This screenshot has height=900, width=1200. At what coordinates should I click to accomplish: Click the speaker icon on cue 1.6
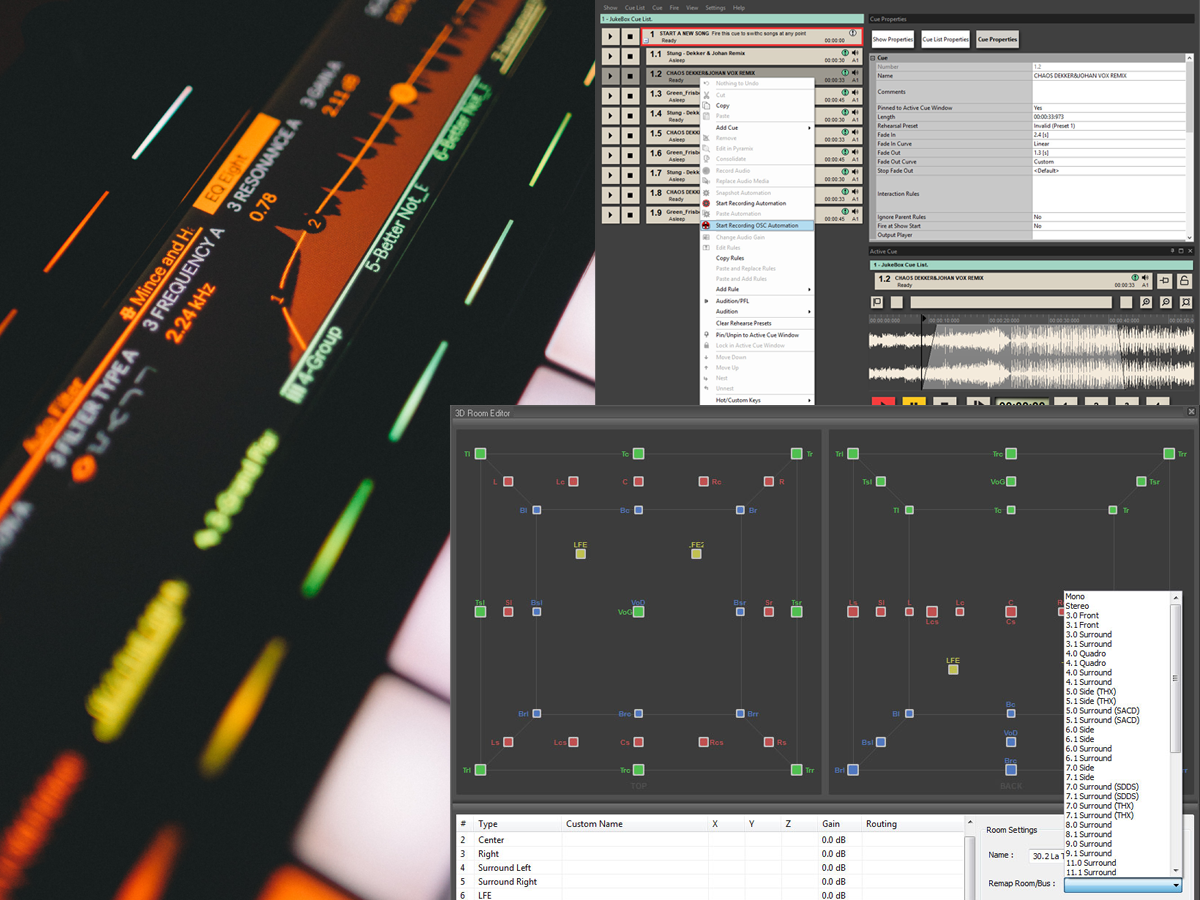[856, 152]
